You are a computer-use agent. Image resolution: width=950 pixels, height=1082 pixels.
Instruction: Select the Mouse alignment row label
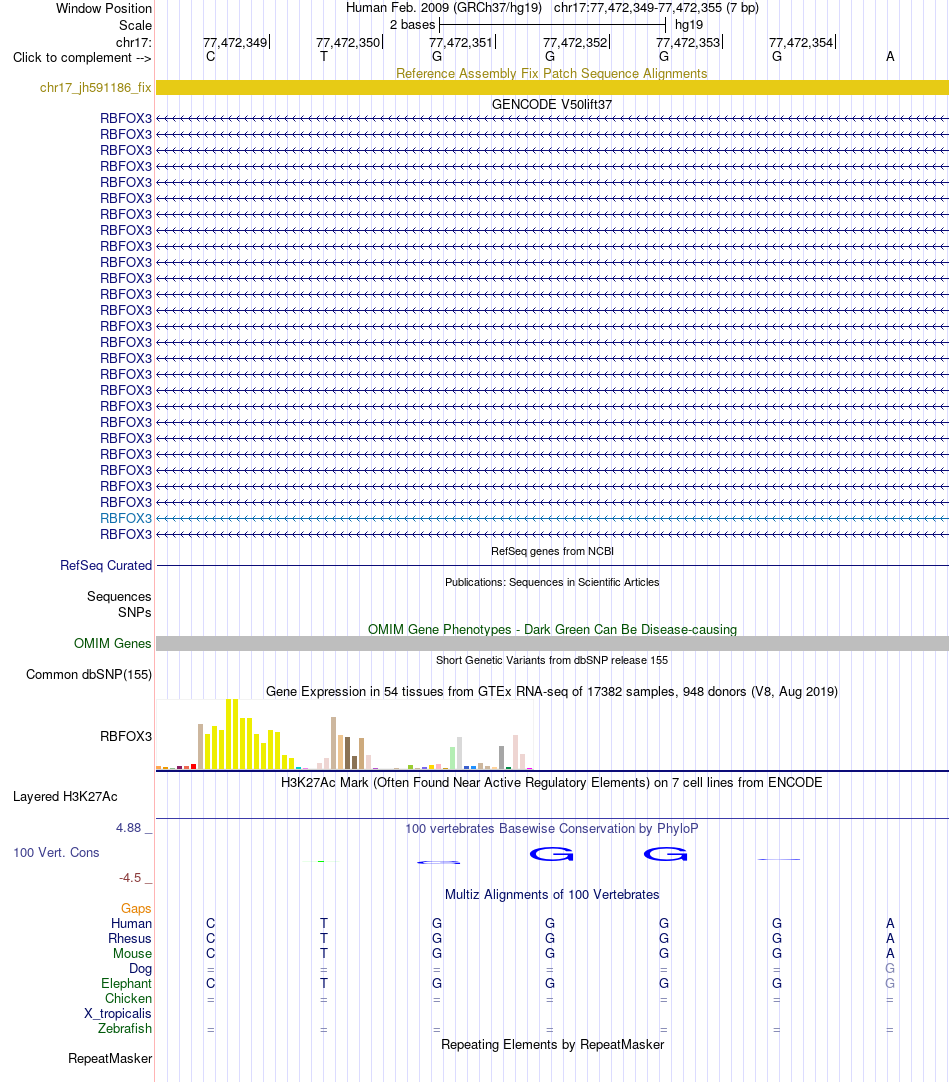[x=132, y=954]
